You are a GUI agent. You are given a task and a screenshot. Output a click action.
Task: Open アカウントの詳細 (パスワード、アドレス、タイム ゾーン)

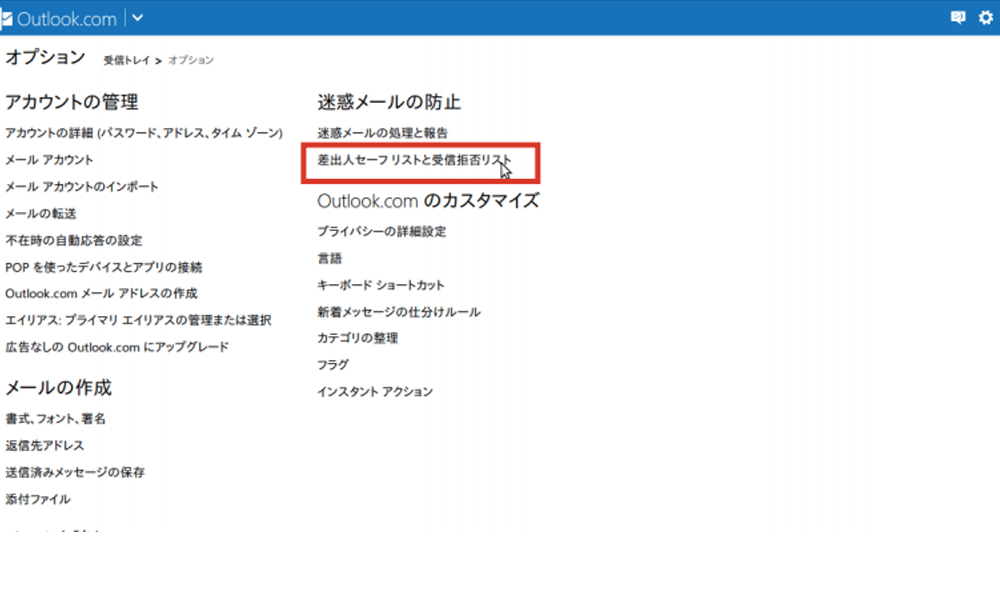144,133
